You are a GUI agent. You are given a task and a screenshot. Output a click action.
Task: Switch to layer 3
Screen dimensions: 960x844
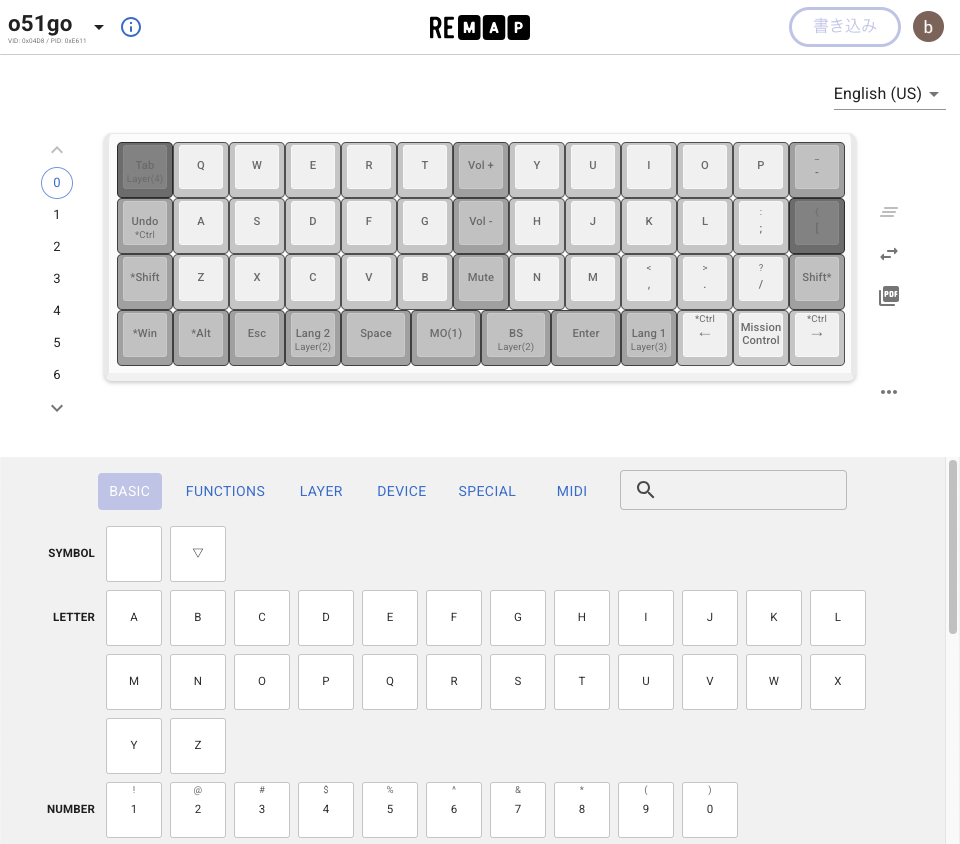57,279
